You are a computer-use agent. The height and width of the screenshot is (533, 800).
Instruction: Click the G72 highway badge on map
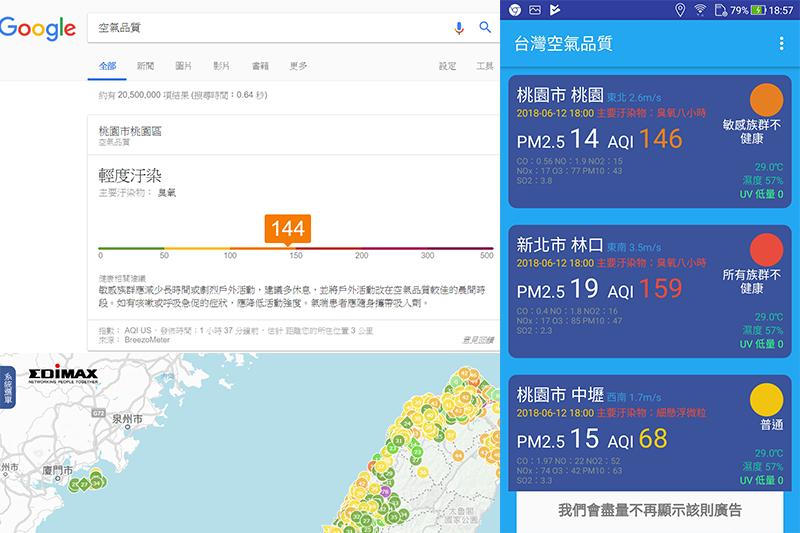click(99, 413)
